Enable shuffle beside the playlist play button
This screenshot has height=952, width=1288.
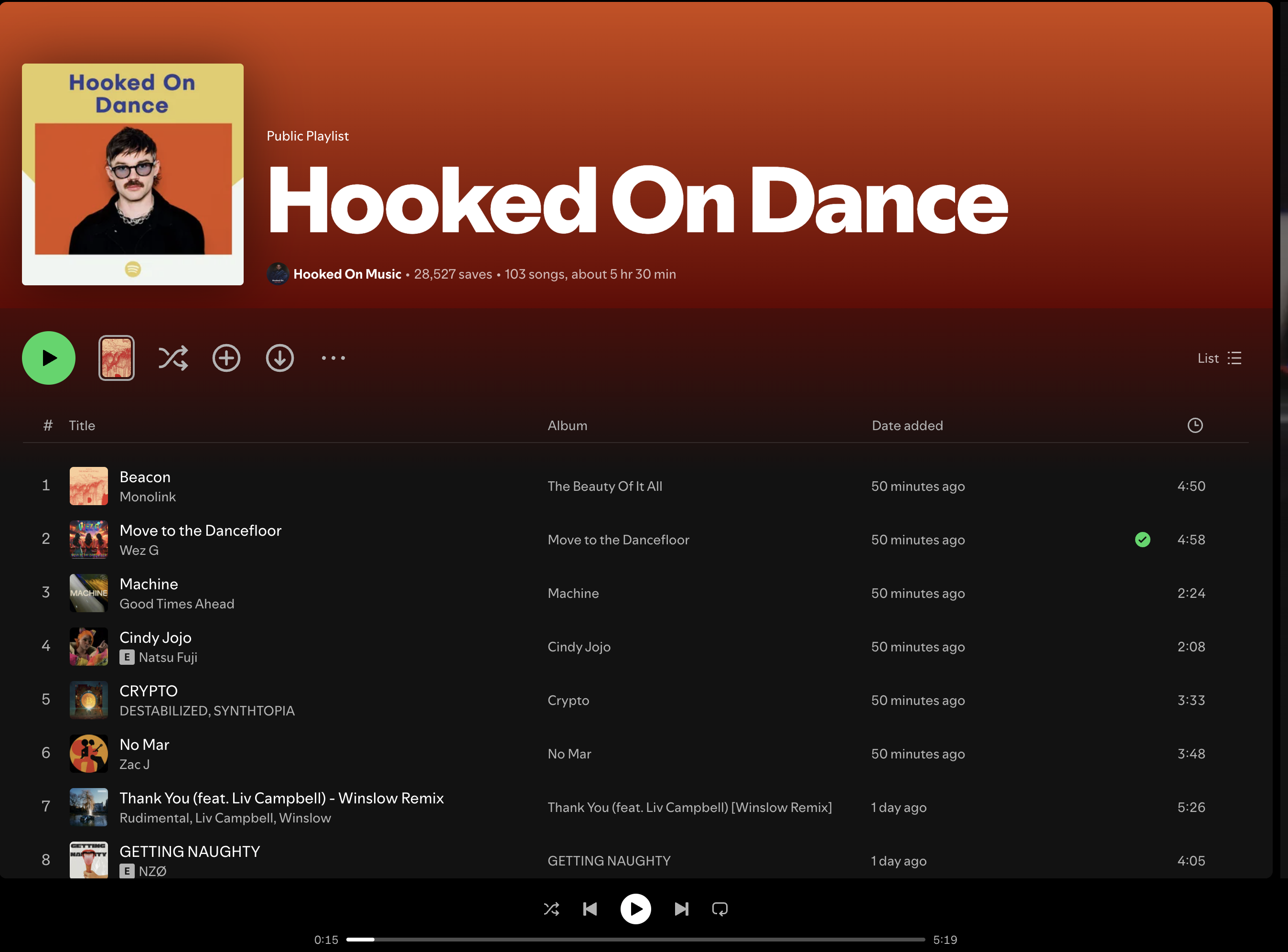173,358
